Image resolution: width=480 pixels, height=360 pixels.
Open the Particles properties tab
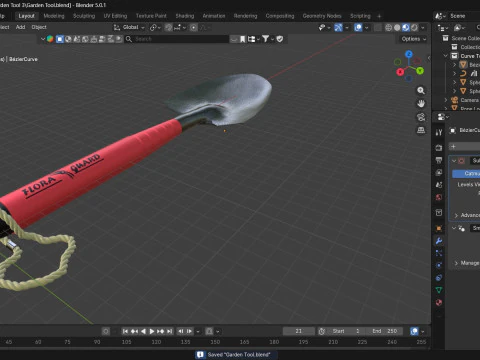click(439, 253)
